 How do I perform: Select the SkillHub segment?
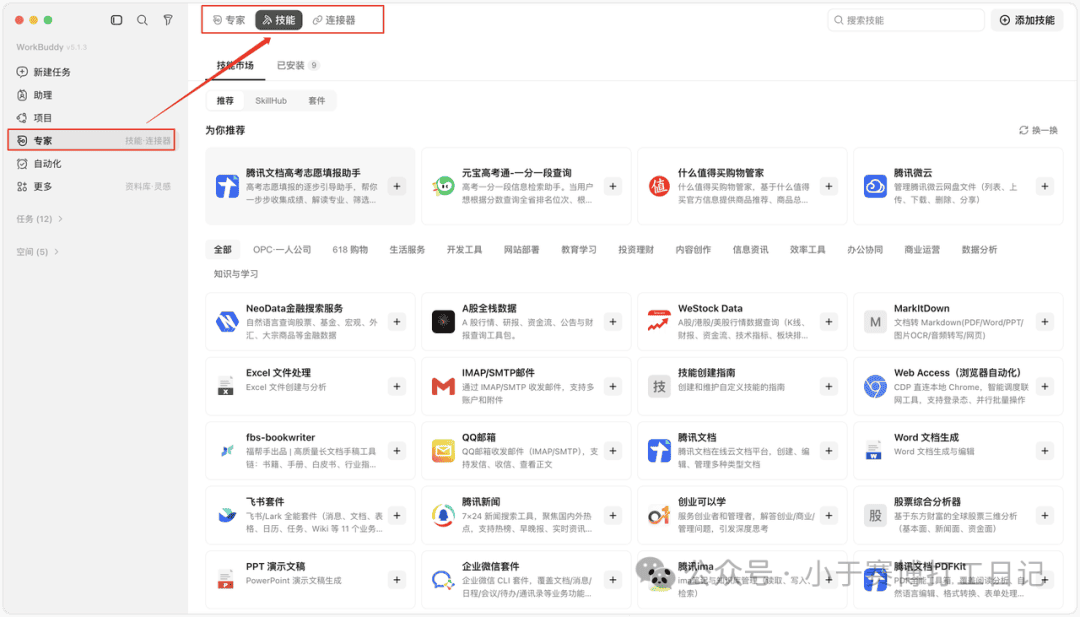tap(271, 101)
